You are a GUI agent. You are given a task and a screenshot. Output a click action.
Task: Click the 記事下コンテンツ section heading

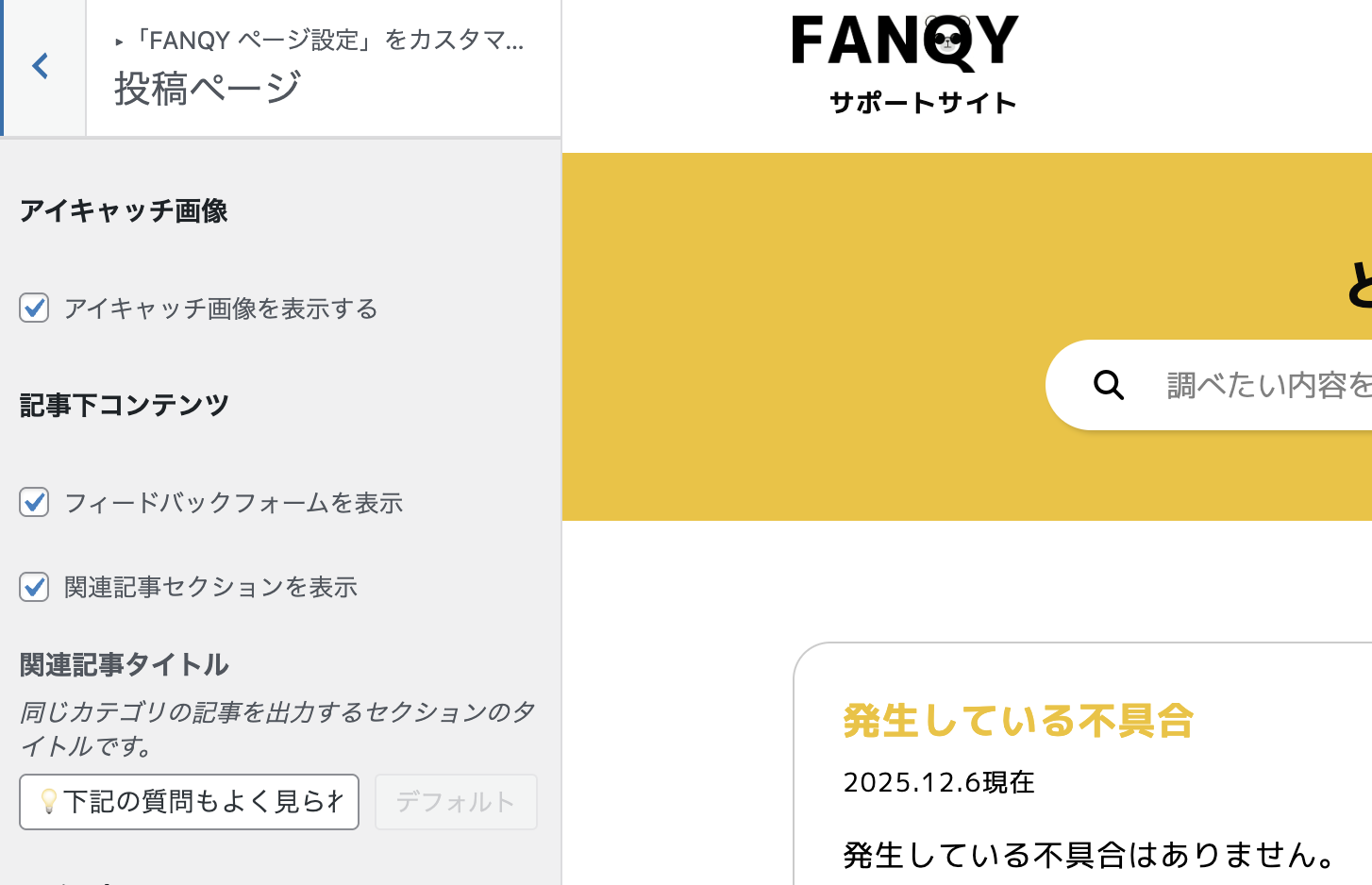click(x=125, y=405)
